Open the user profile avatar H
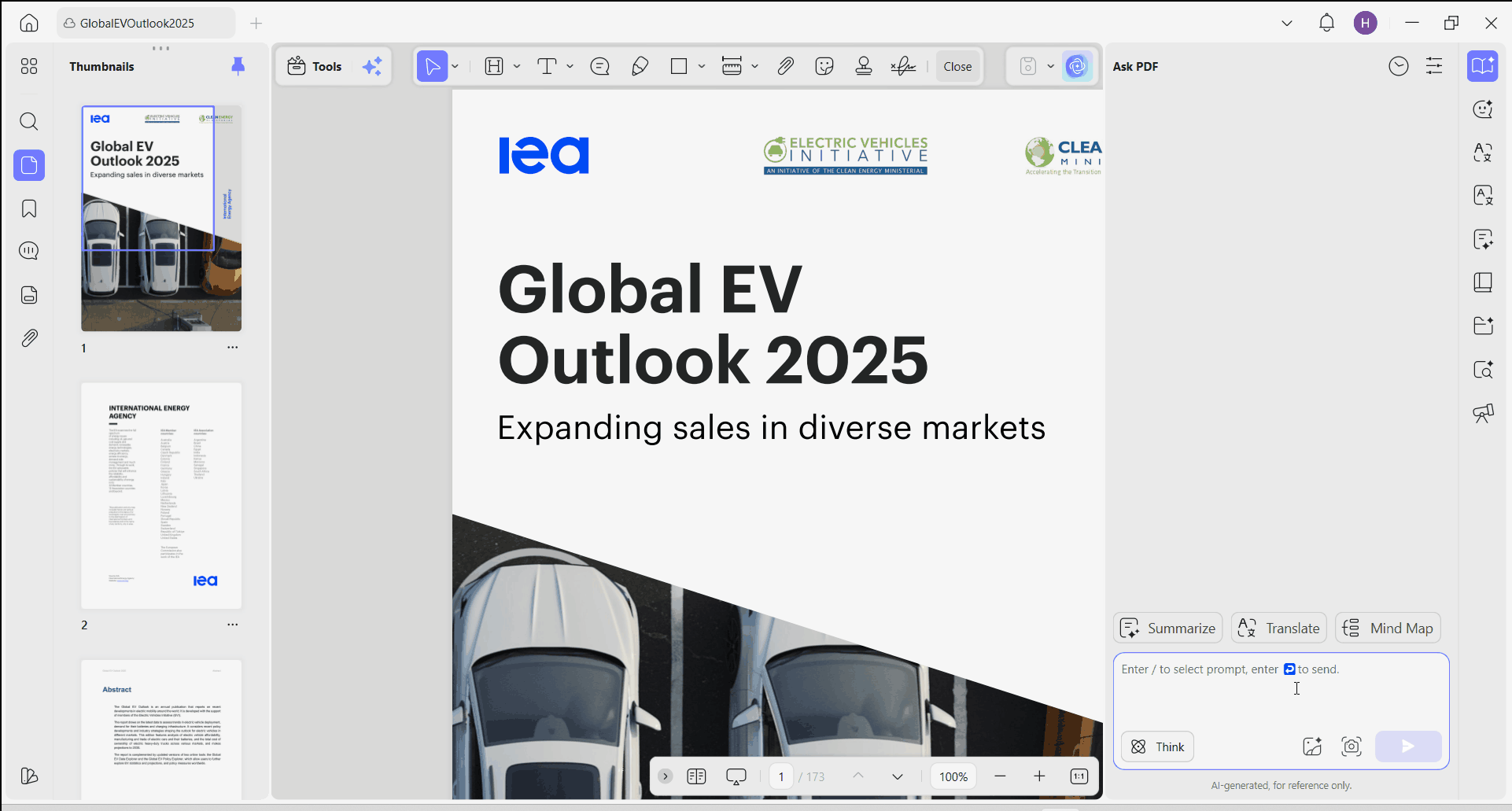 pyautogui.click(x=1366, y=23)
